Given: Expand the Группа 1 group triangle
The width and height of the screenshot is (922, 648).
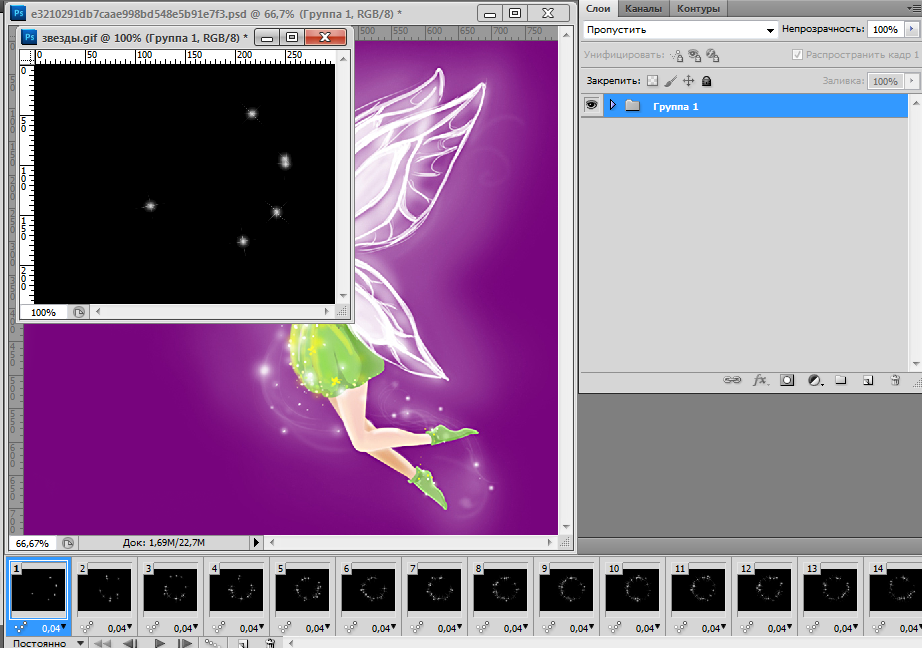Looking at the screenshot, I should click(613, 105).
